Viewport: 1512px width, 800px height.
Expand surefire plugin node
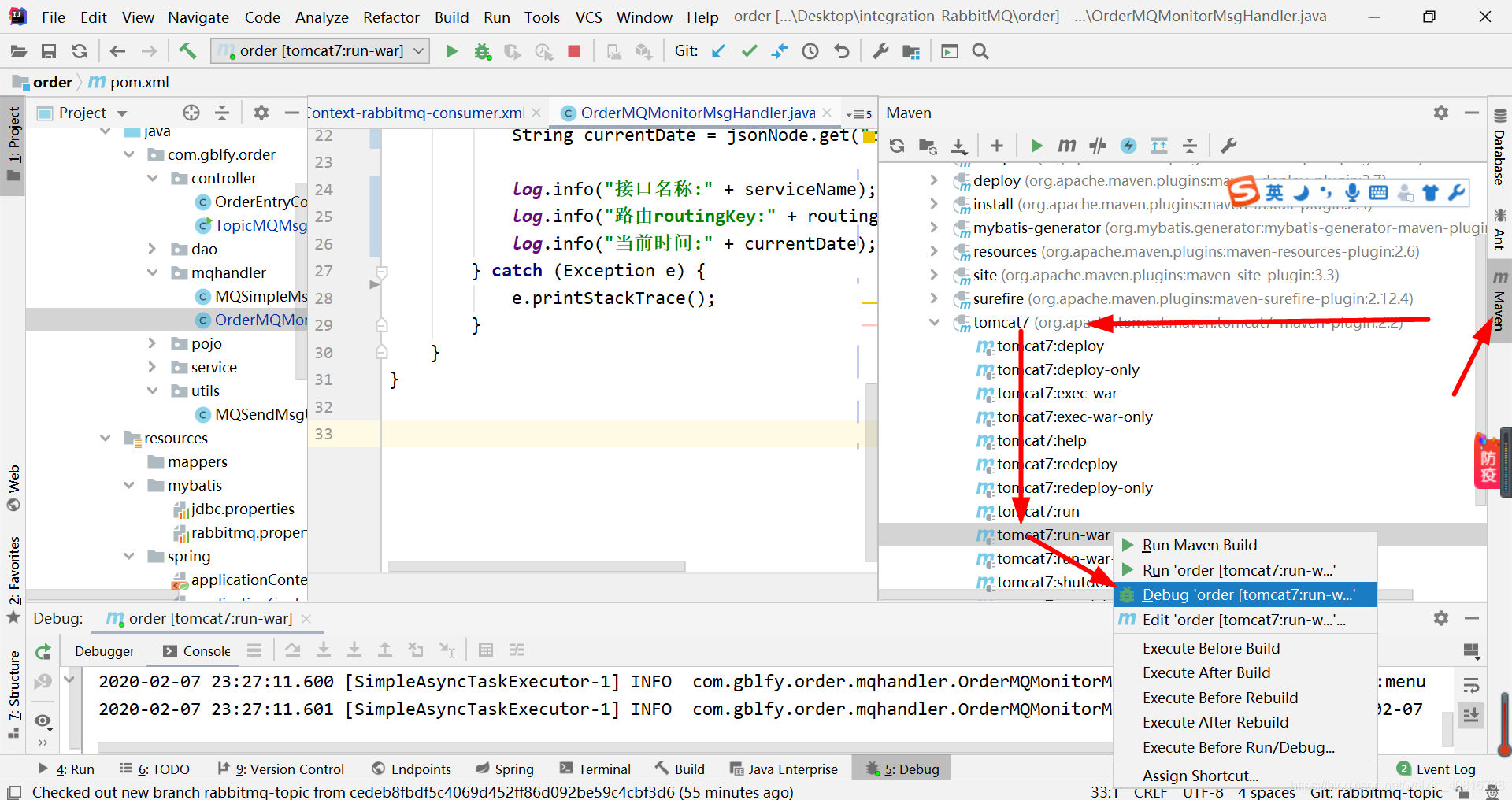point(934,298)
